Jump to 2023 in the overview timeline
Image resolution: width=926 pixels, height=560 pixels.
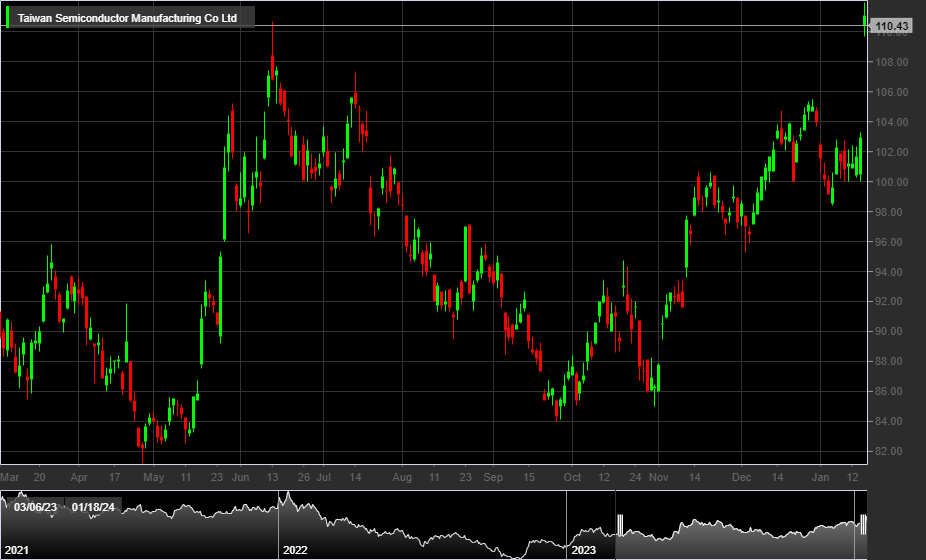pyautogui.click(x=583, y=550)
